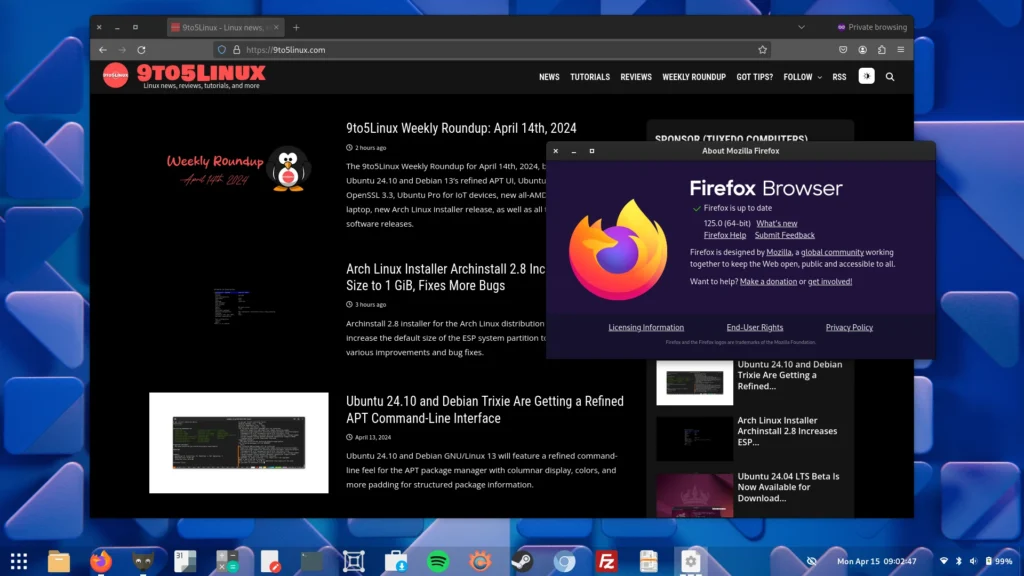
Task: Open the clock Mon Apr 15 09:02:47
Action: [876, 561]
